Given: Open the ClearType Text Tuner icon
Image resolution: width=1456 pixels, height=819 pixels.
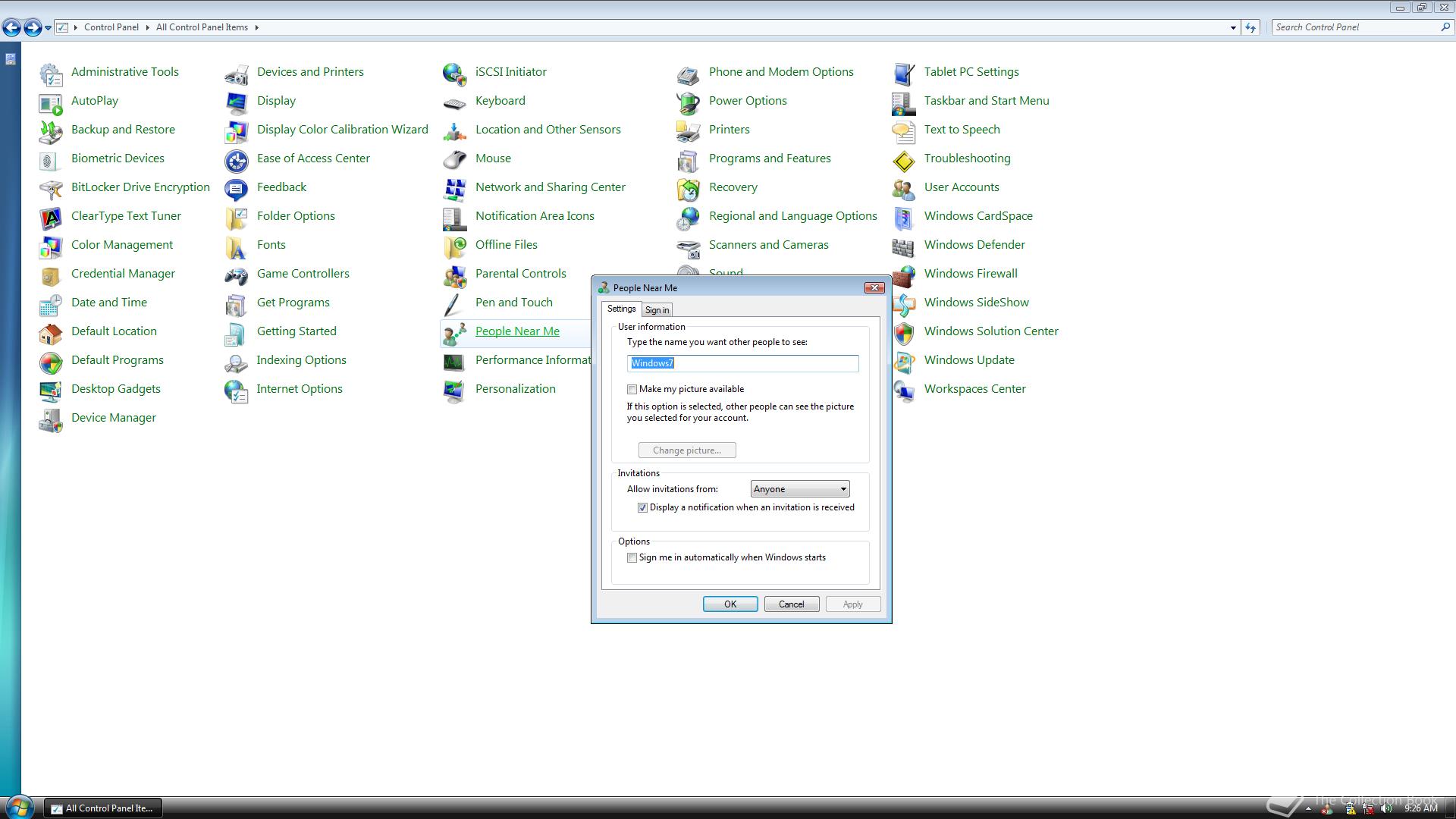Looking at the screenshot, I should pos(51,218).
